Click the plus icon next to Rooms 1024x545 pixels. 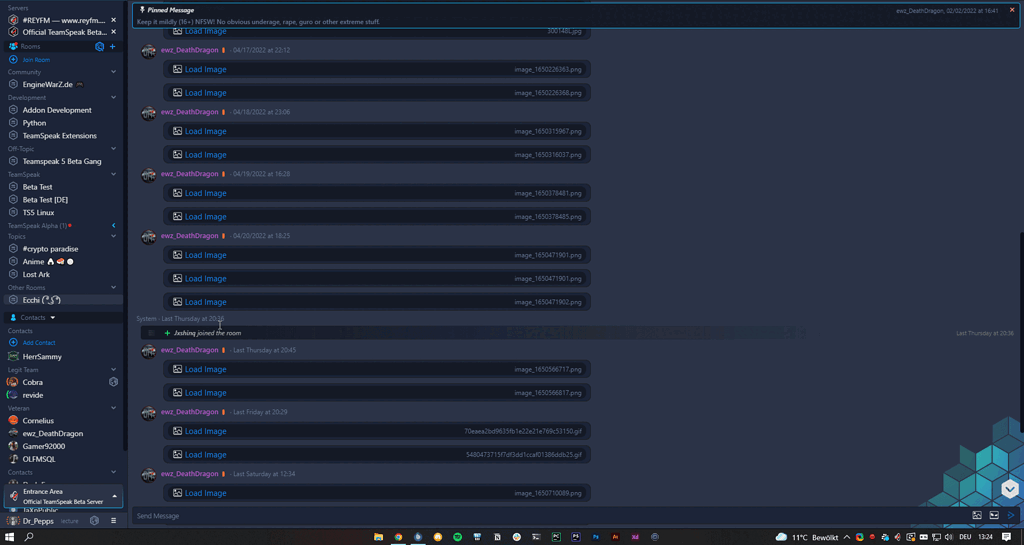[113, 47]
